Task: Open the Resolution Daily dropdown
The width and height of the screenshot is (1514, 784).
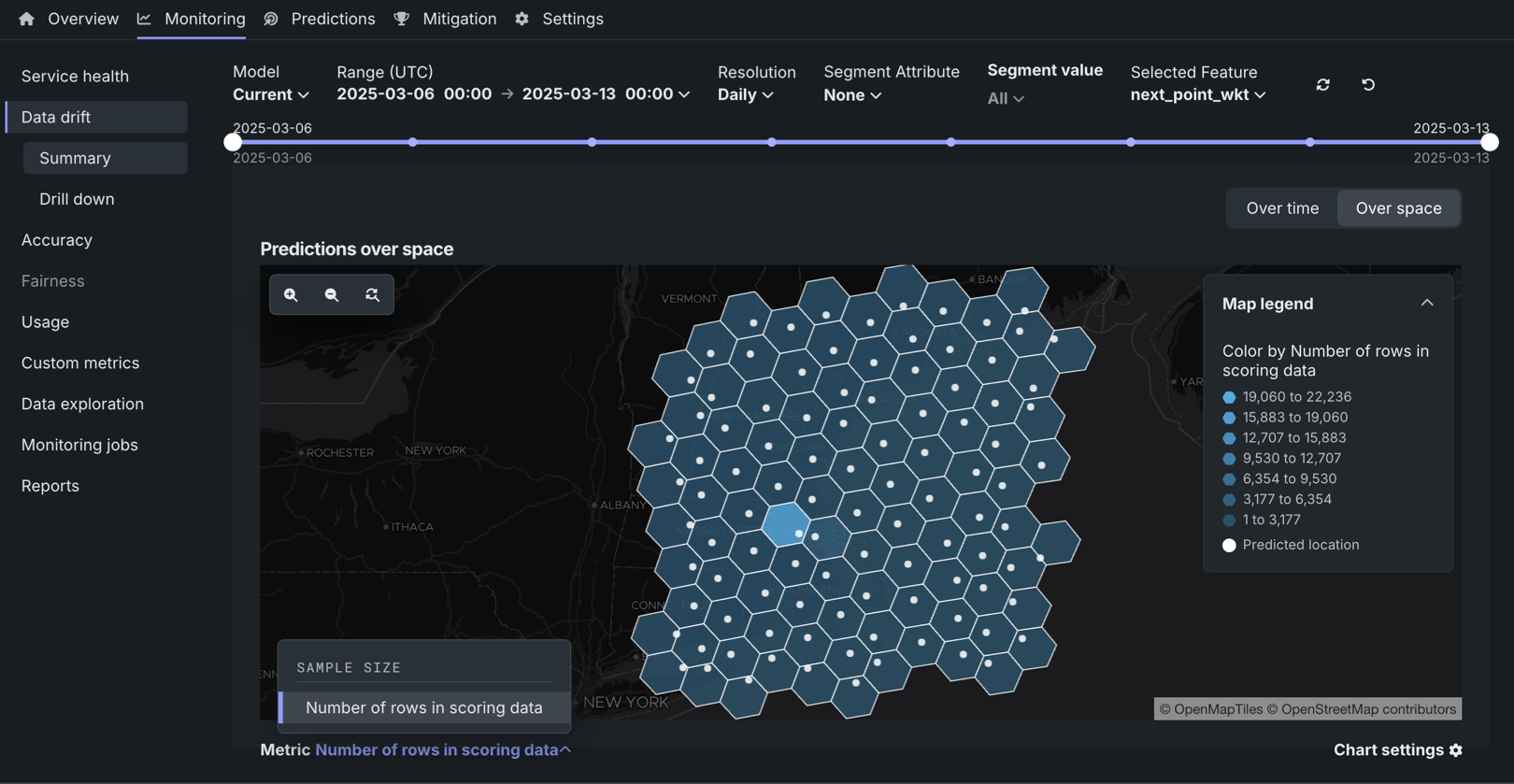Action: point(745,94)
